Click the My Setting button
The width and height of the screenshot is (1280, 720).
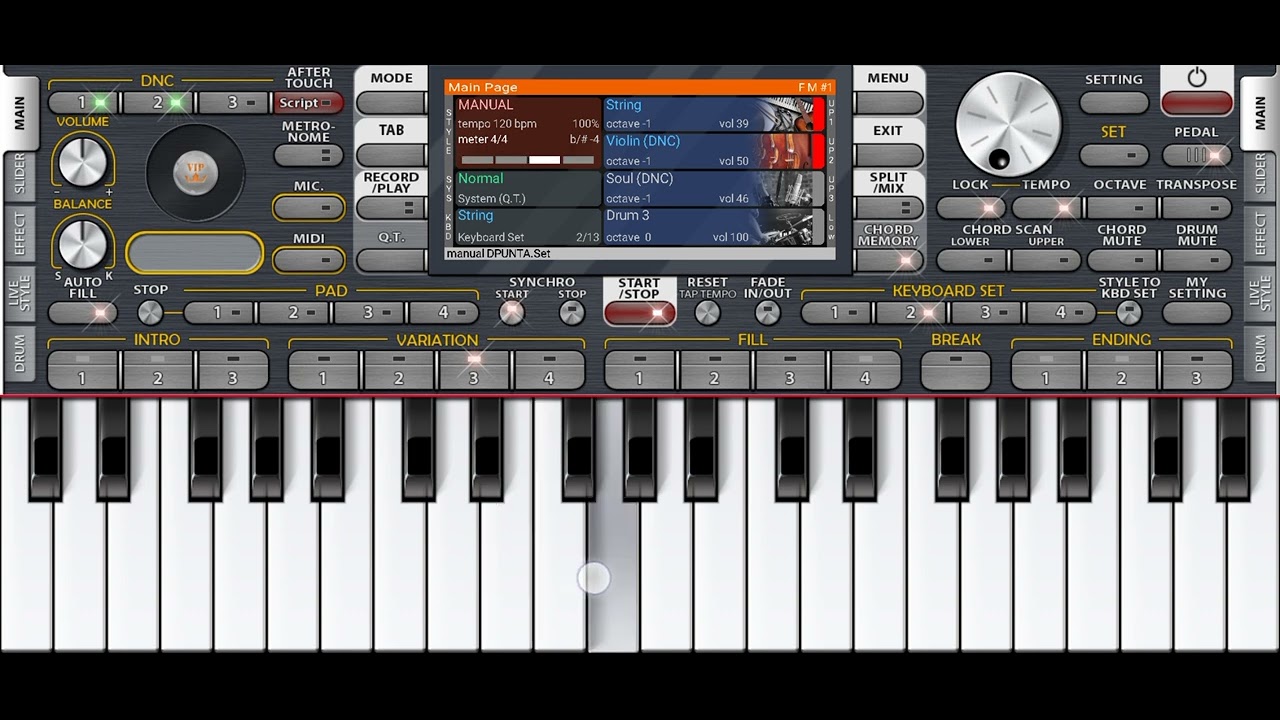click(x=1197, y=313)
